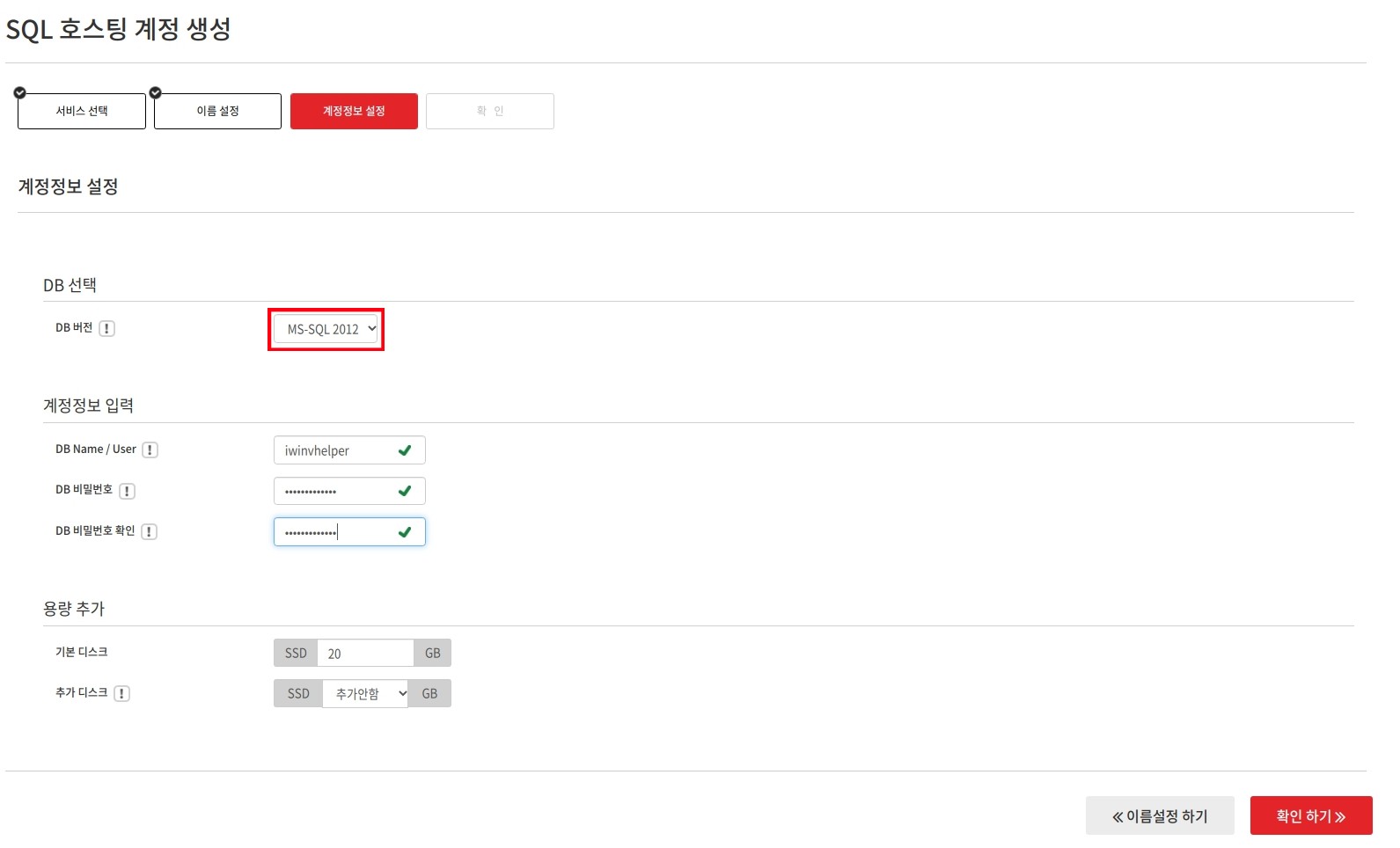Click the check badge on 이름 설정 step
The image size is (1400, 848).
[156, 92]
